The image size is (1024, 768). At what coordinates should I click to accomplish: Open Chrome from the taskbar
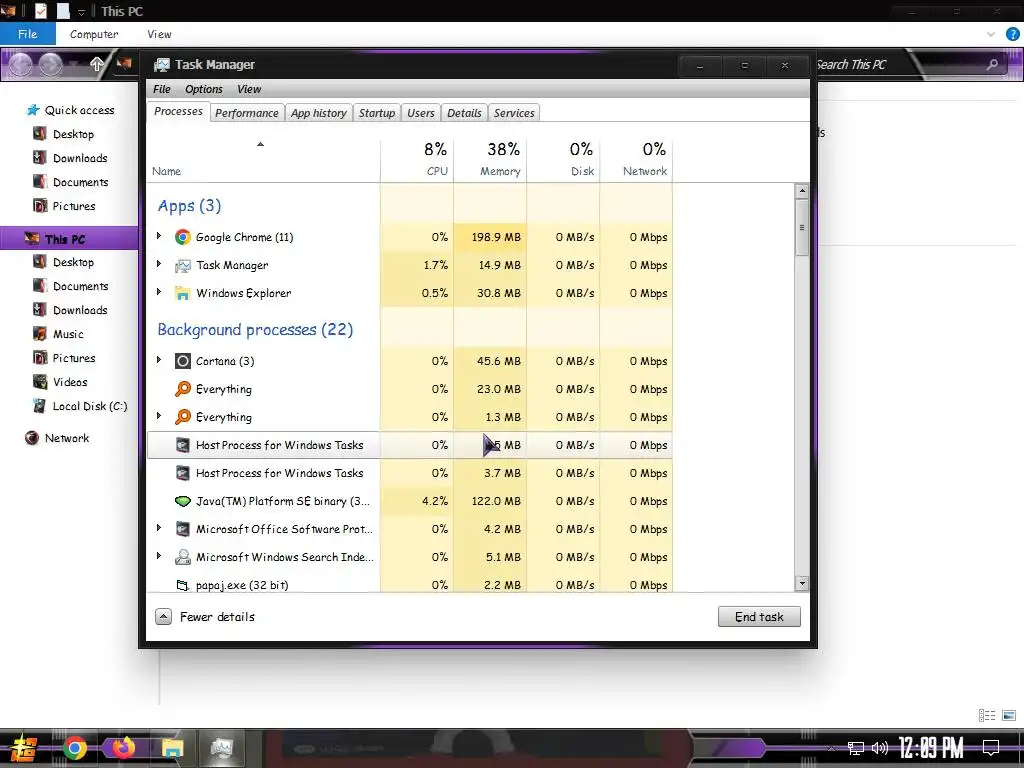74,748
